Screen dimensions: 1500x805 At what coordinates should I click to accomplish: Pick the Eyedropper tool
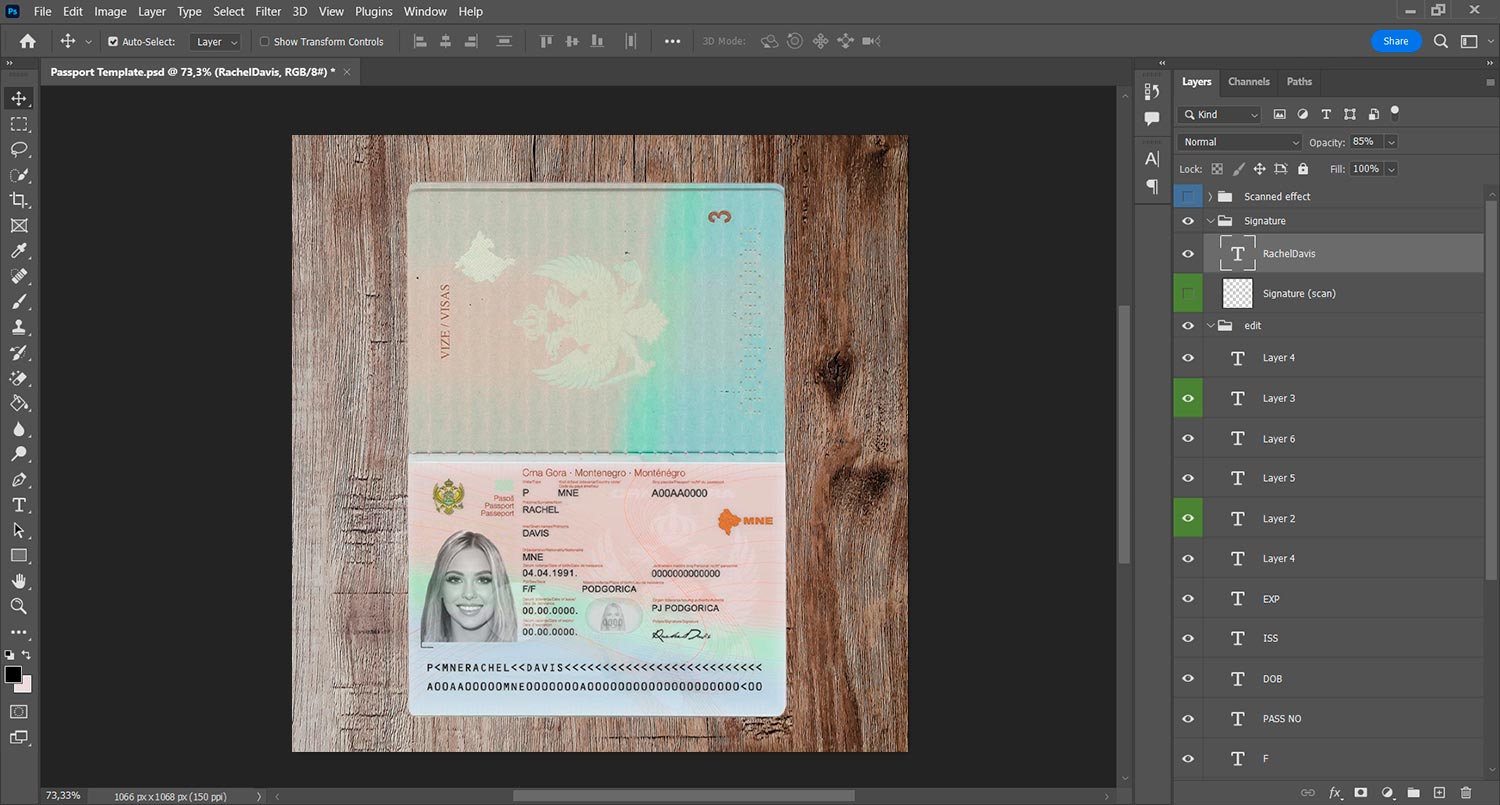19,251
